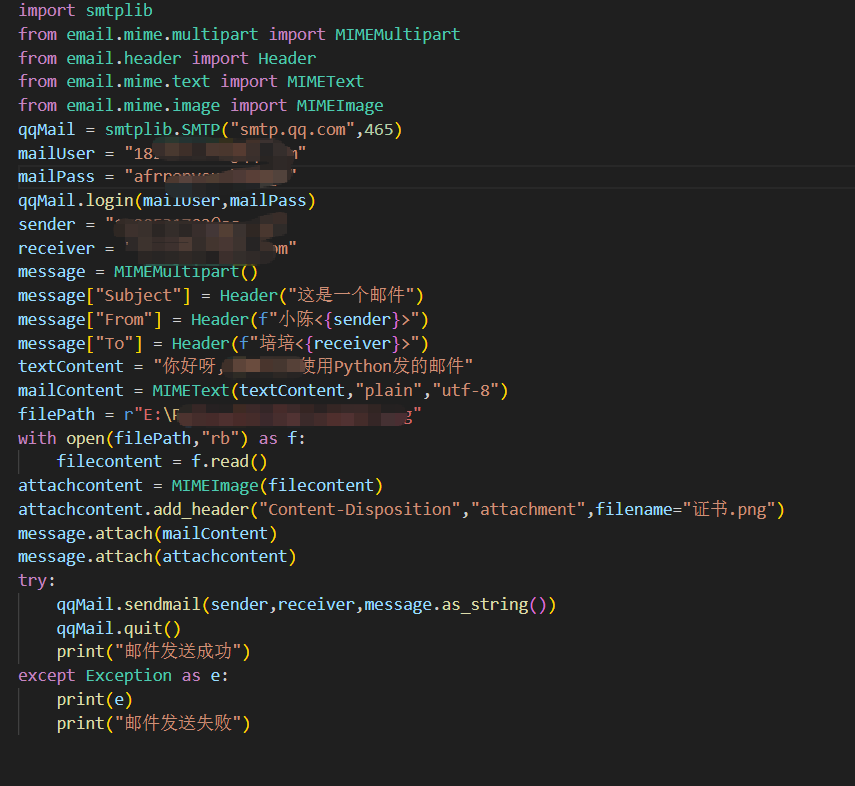Viewport: 855px width, 786px height.
Task: Click "filecontent = f.read()" line
Action: pos(162,462)
